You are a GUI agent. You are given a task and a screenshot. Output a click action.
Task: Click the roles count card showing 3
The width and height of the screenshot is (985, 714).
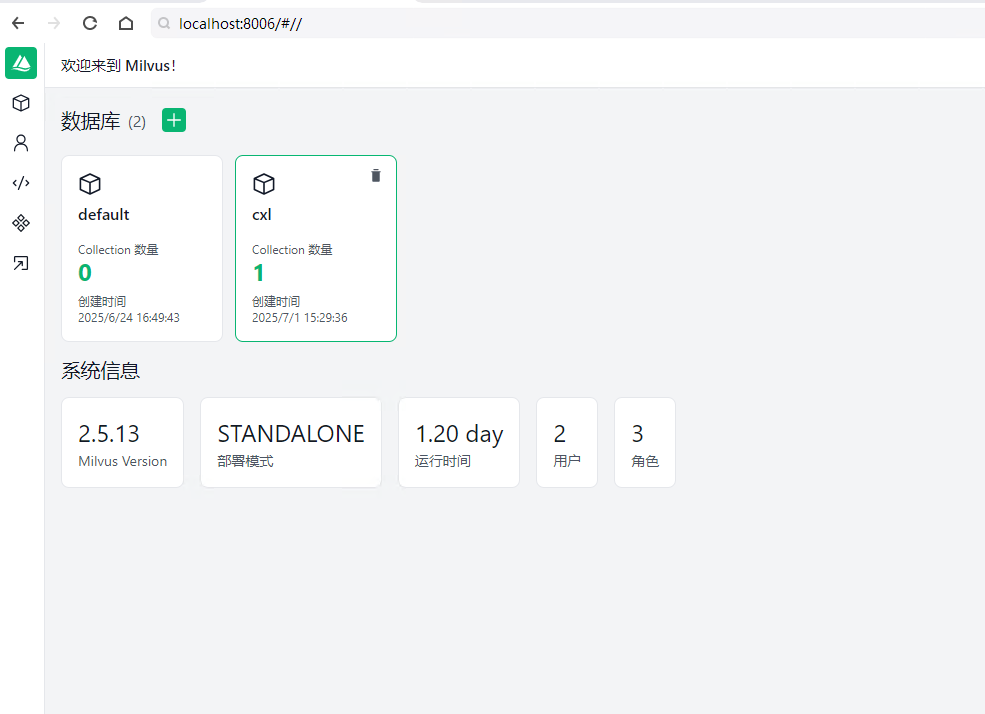[645, 442]
